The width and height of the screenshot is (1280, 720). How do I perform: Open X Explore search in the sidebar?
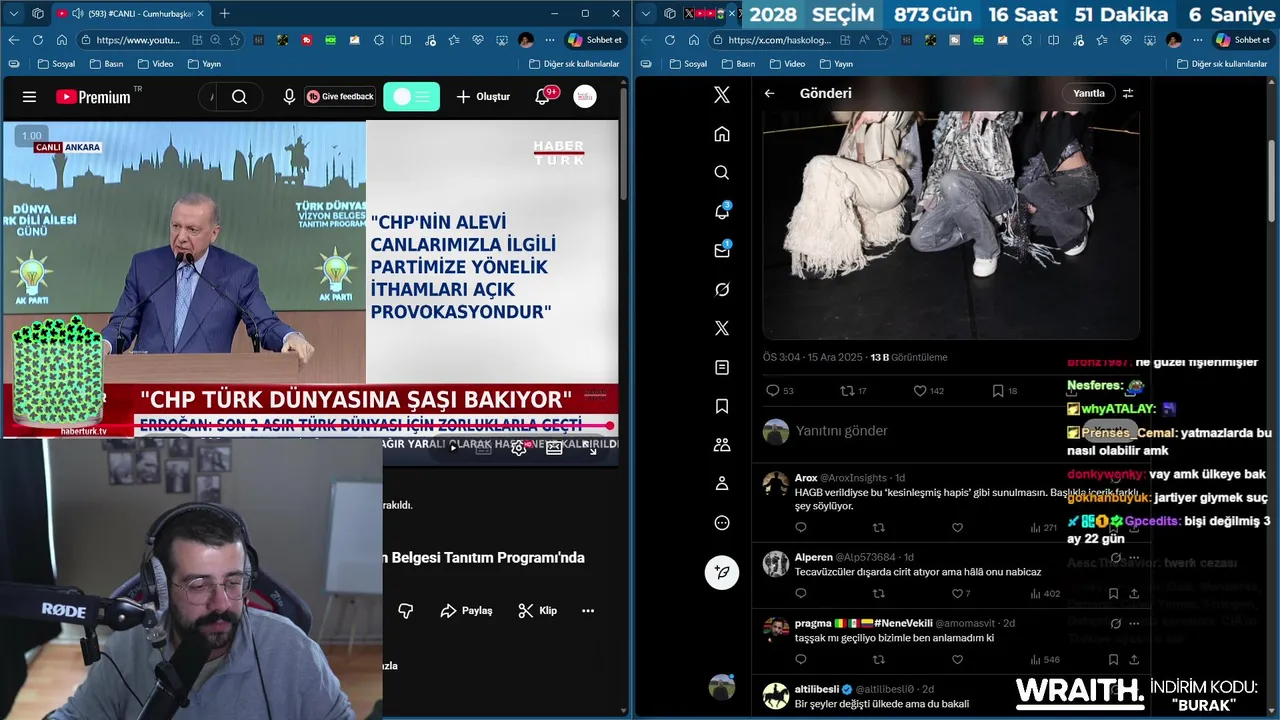[x=721, y=173]
